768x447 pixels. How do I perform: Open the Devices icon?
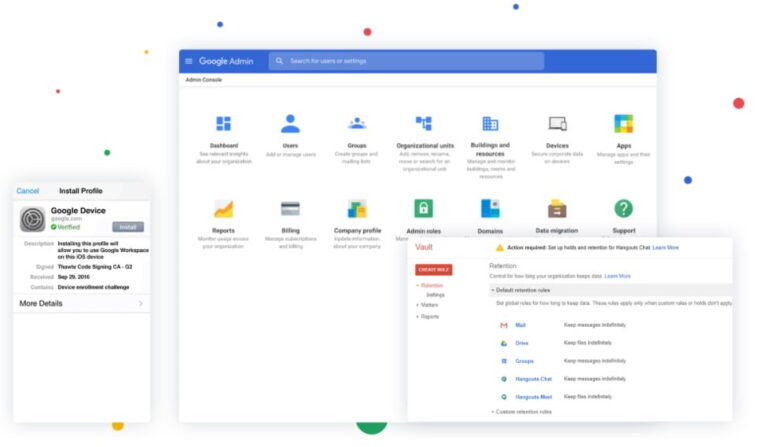tap(557, 123)
